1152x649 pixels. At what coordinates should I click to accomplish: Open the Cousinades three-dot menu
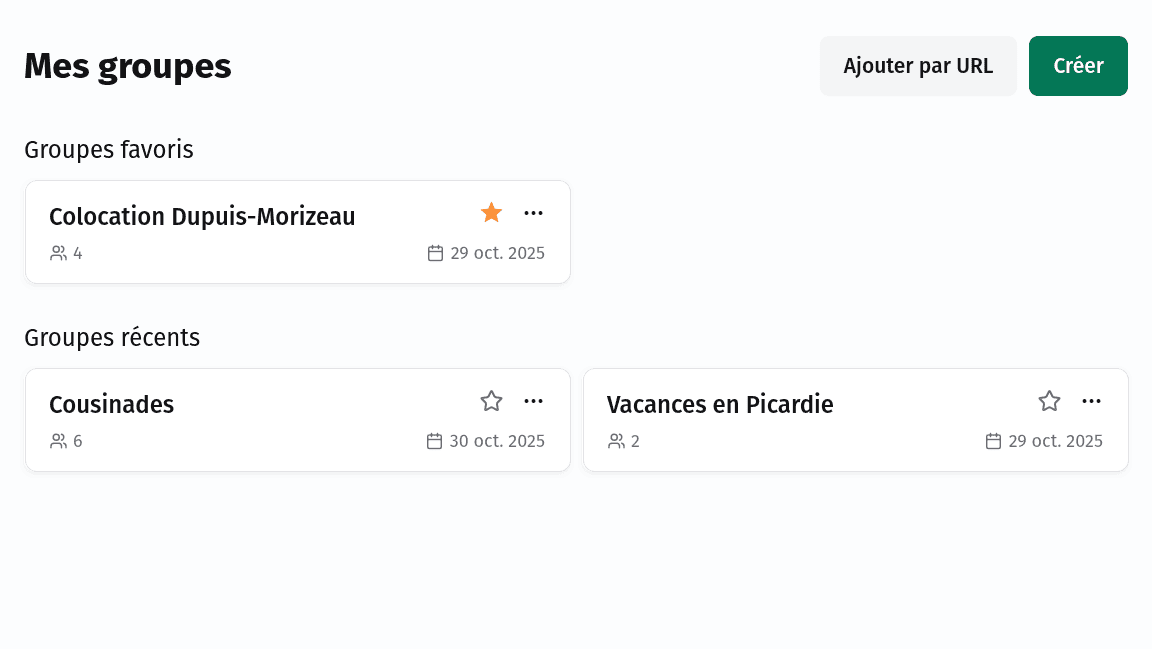(x=534, y=401)
